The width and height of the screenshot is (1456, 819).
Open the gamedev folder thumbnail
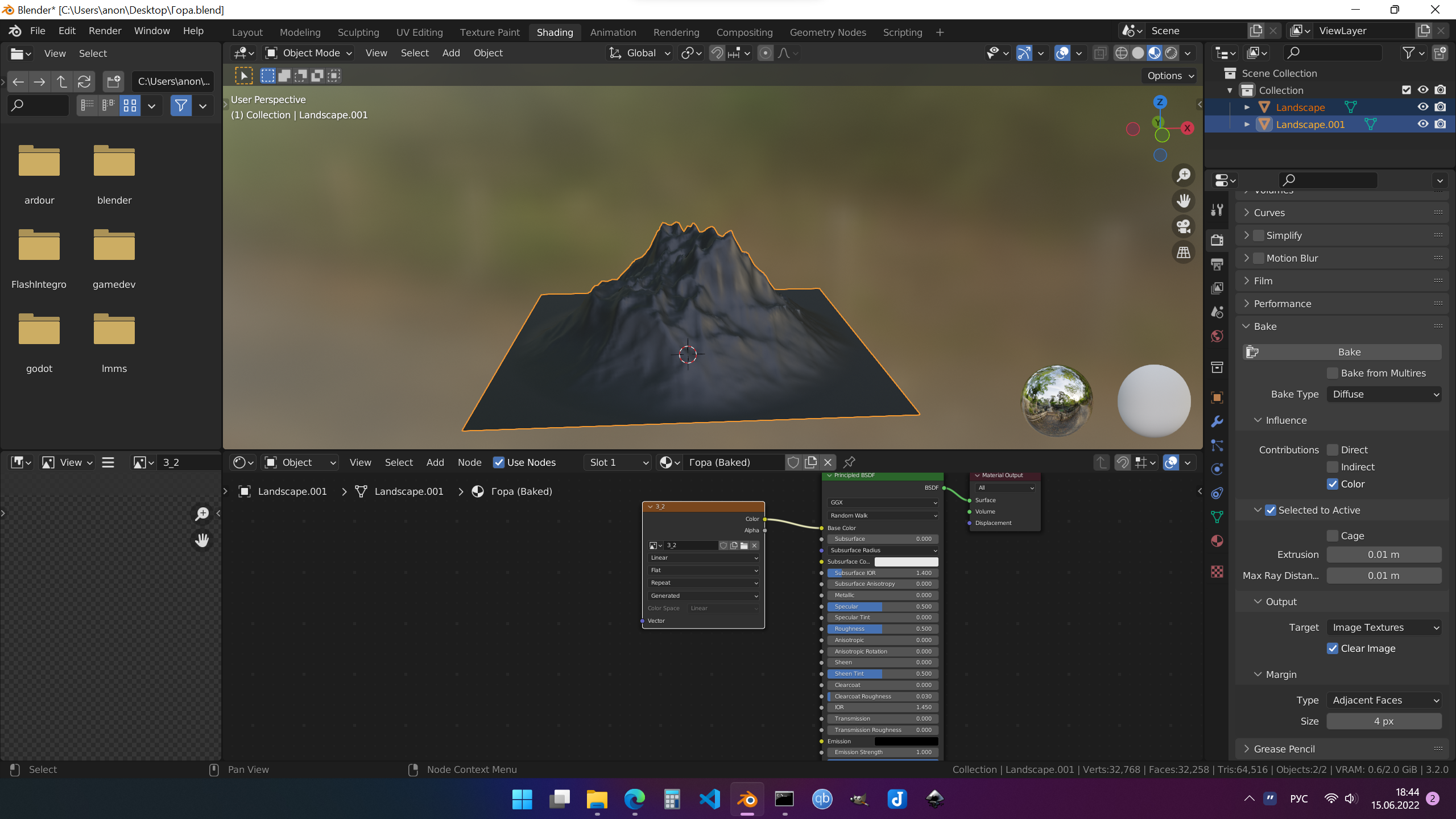tap(114, 246)
